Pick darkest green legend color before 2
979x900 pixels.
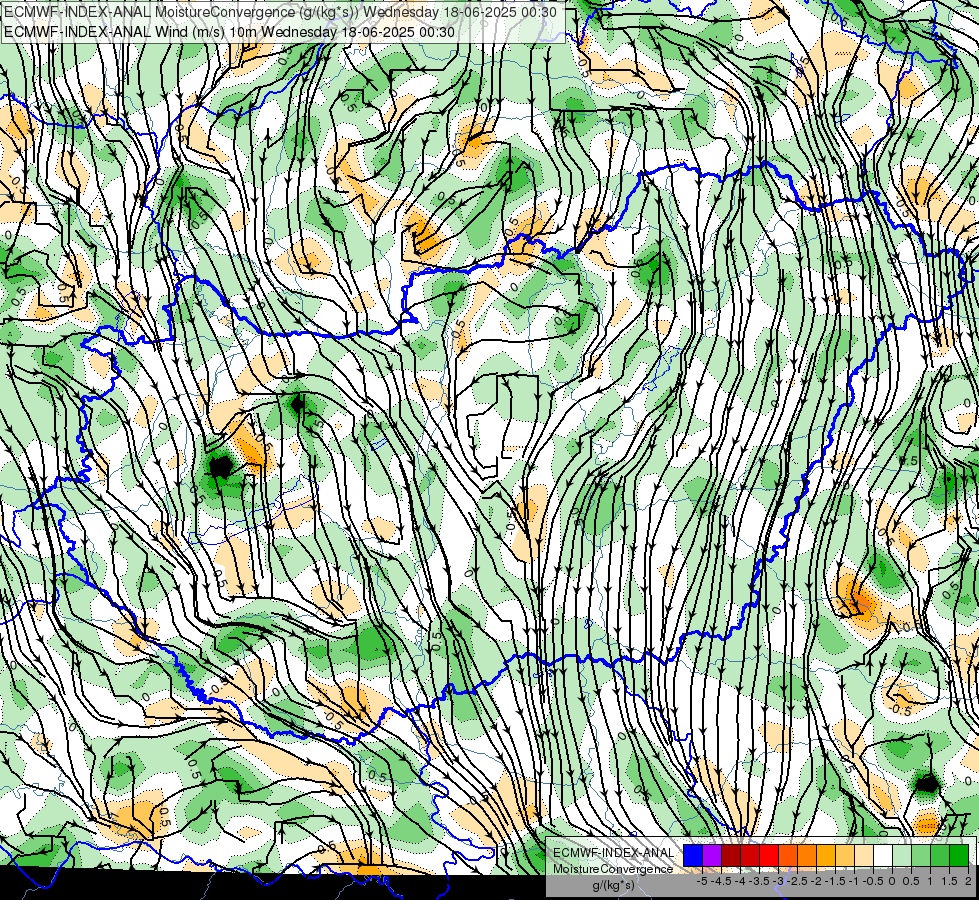point(959,855)
